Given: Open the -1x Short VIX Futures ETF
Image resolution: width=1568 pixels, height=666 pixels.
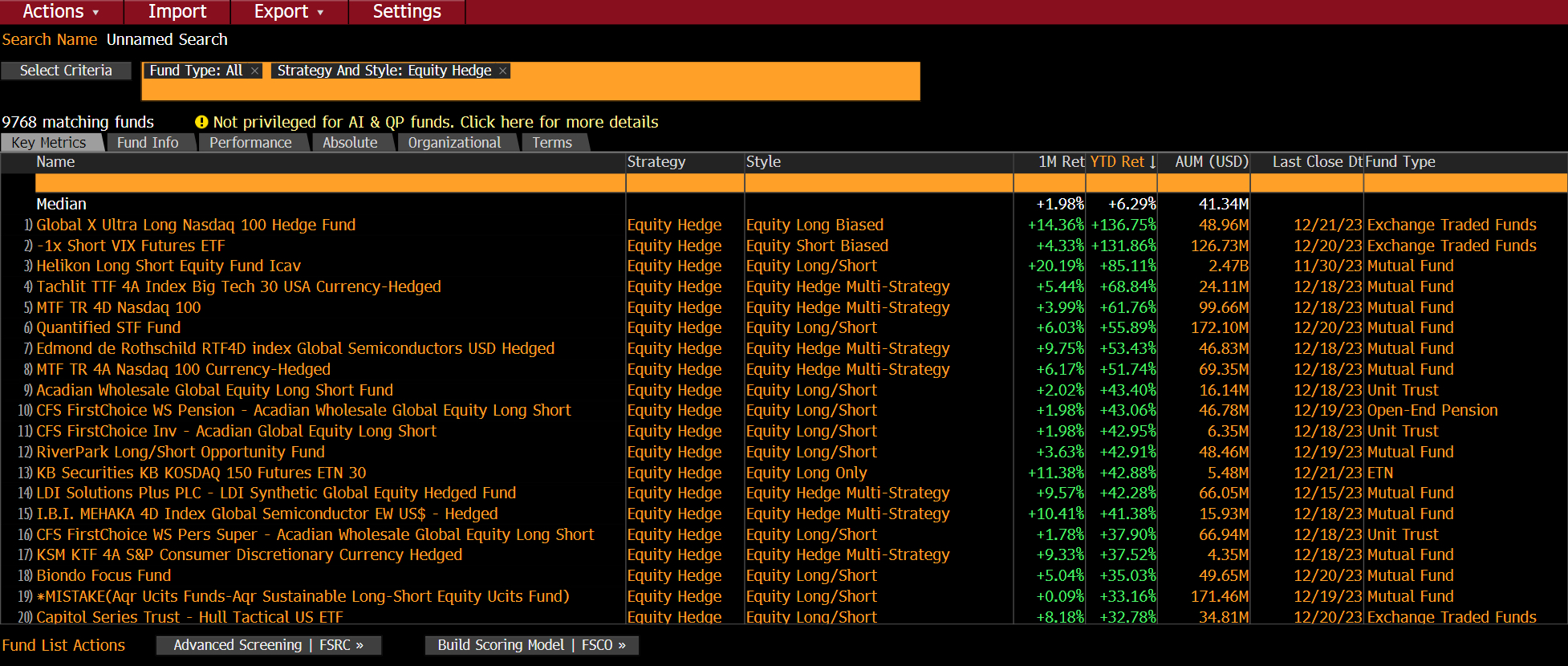Looking at the screenshot, I should [131, 246].
